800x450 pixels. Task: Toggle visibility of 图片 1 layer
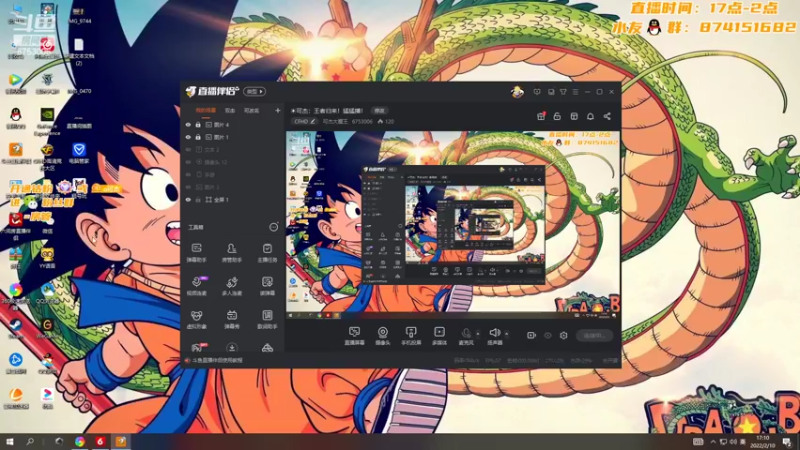pos(188,137)
